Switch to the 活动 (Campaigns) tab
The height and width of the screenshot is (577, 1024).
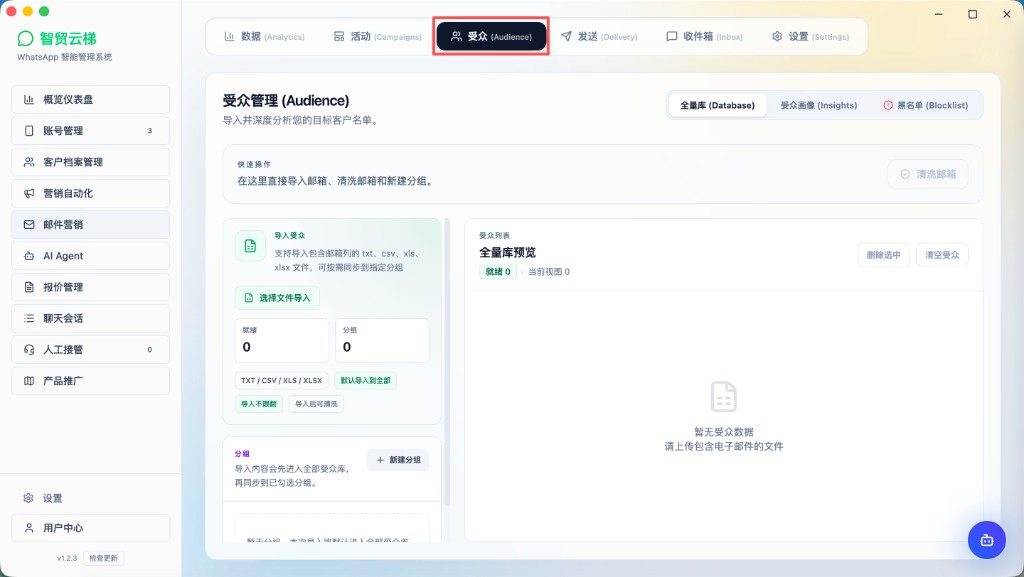(377, 37)
